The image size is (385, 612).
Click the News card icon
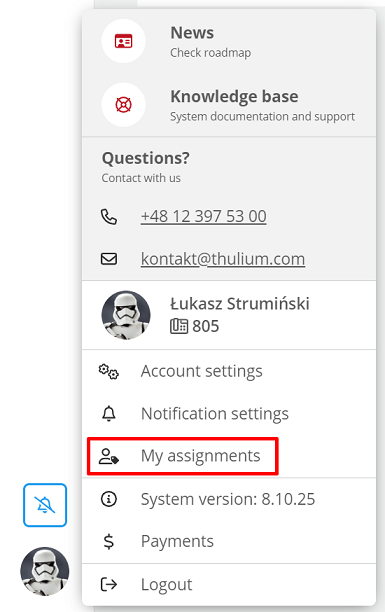pyautogui.click(x=123, y=41)
